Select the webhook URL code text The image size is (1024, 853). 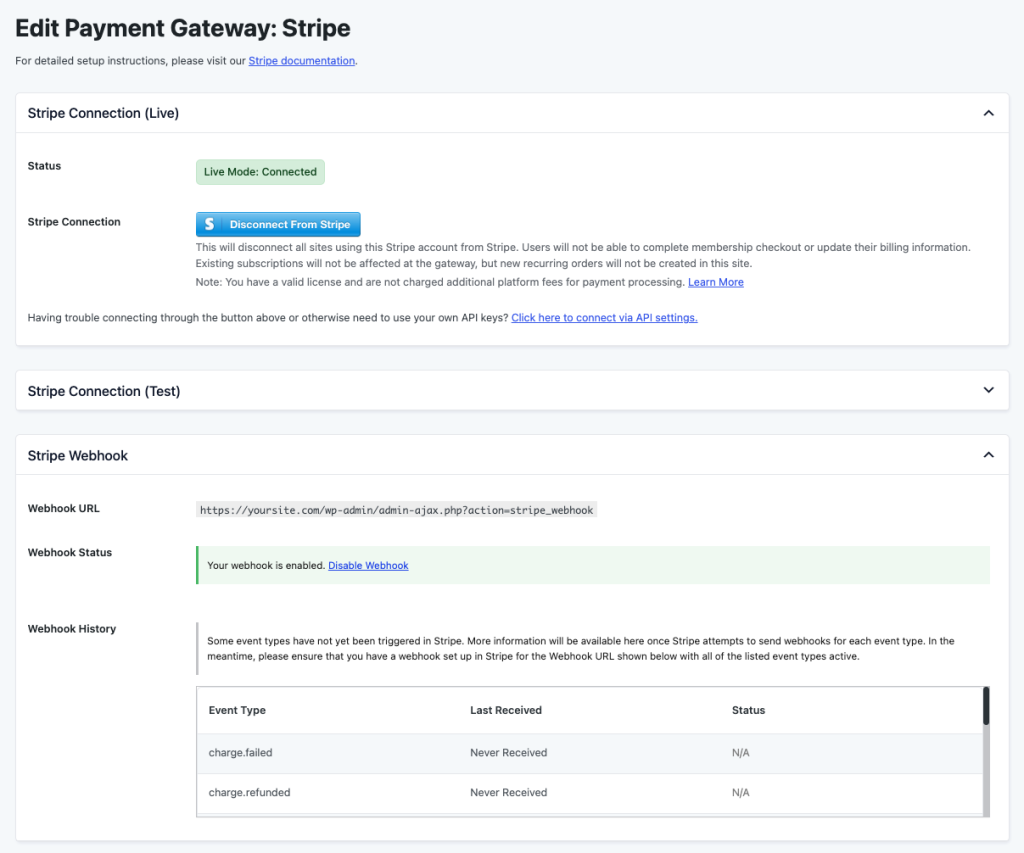tap(396, 510)
